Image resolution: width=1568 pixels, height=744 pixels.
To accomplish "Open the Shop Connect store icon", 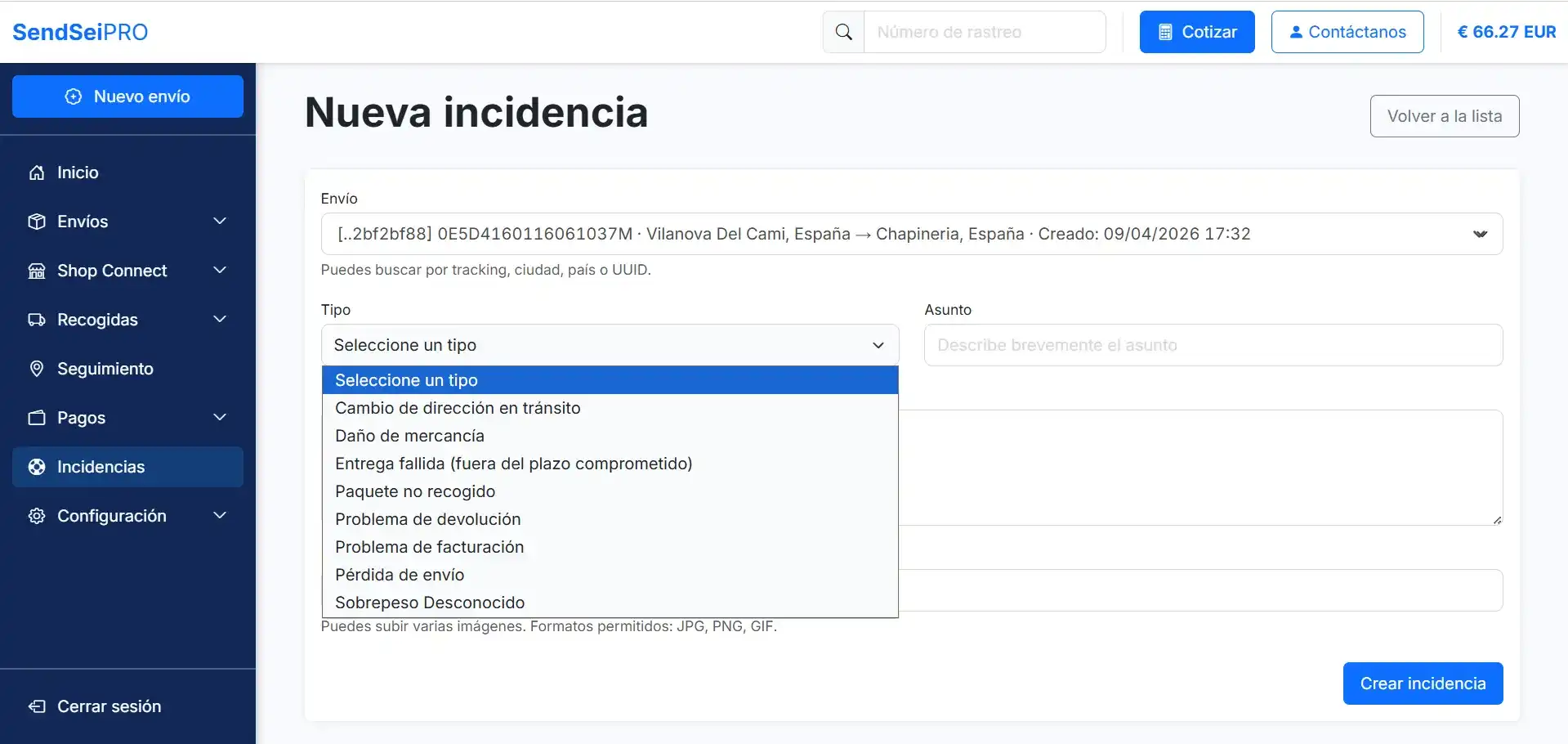I will 37,270.
